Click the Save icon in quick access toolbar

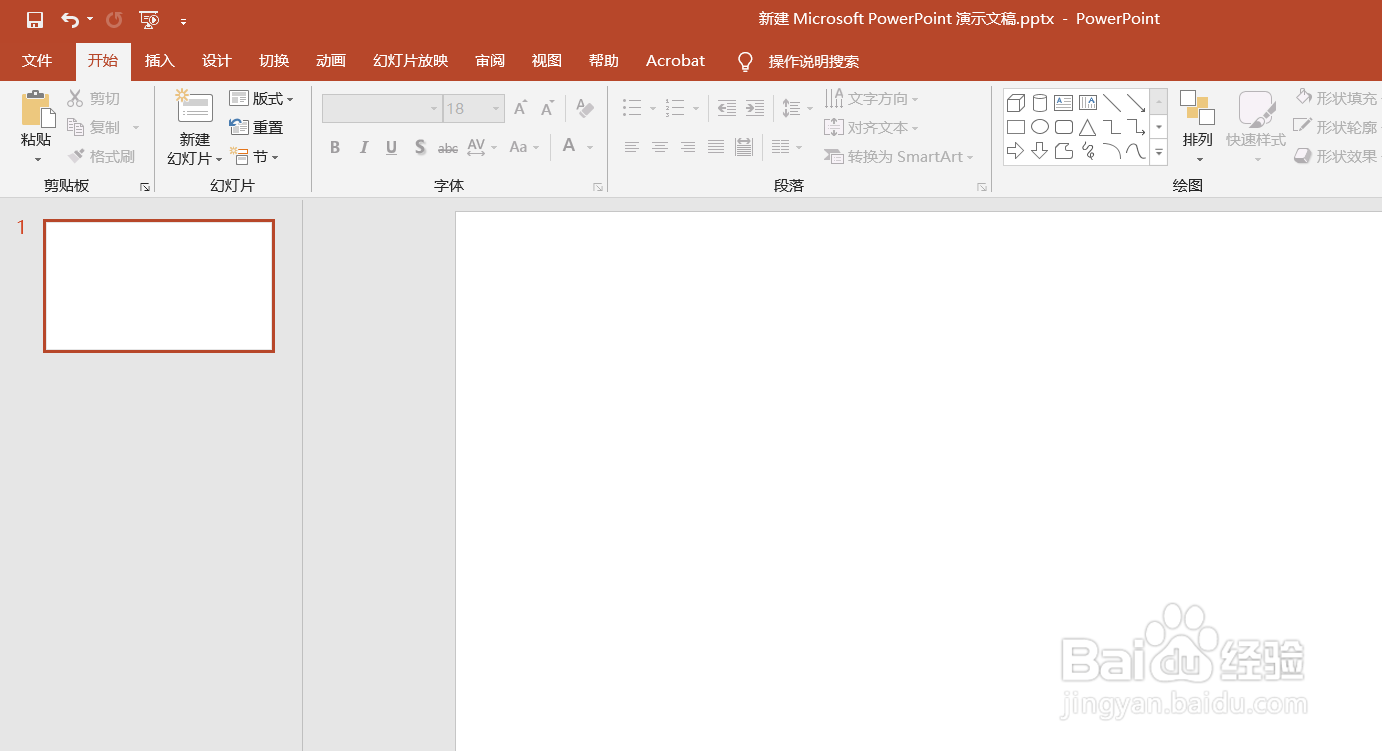(35, 20)
